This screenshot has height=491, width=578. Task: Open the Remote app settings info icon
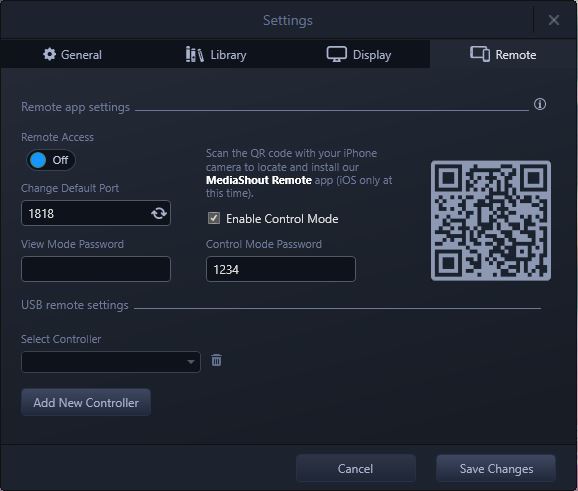540,104
